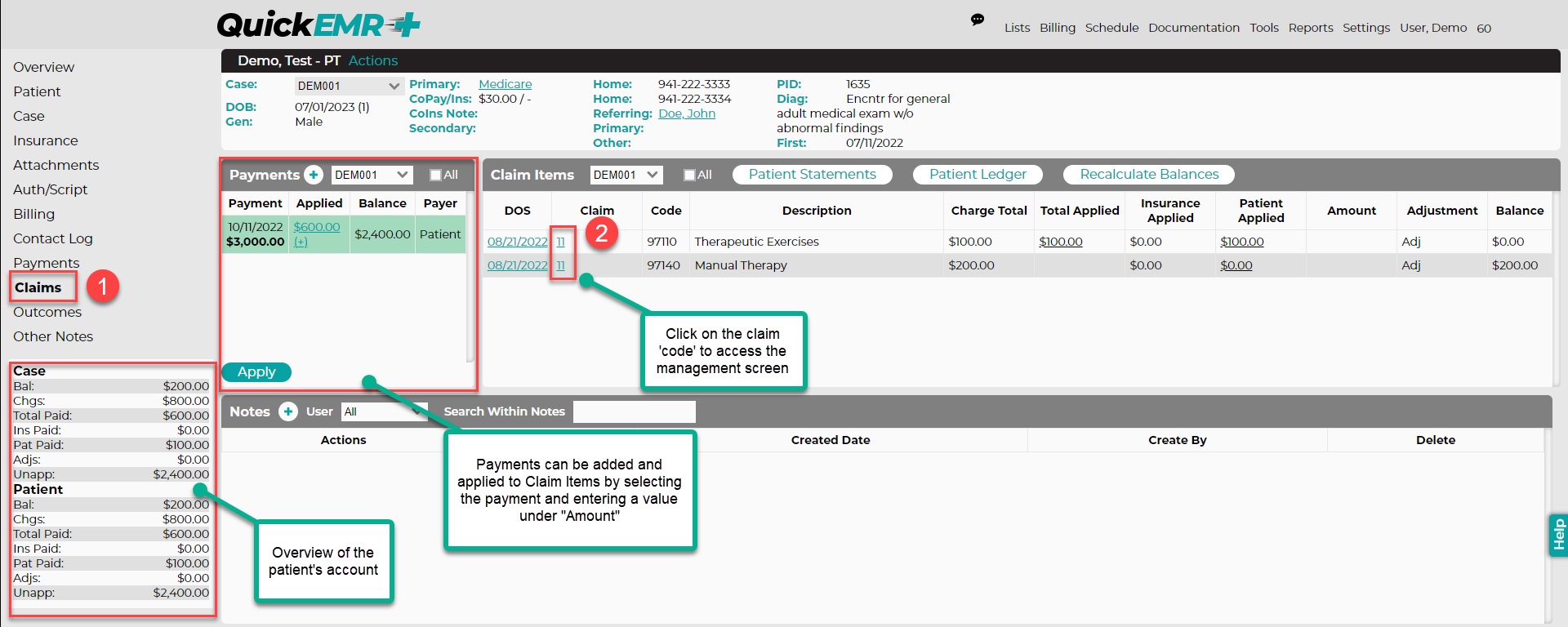
Task: Click the Patient Ledger button
Action: point(978,174)
